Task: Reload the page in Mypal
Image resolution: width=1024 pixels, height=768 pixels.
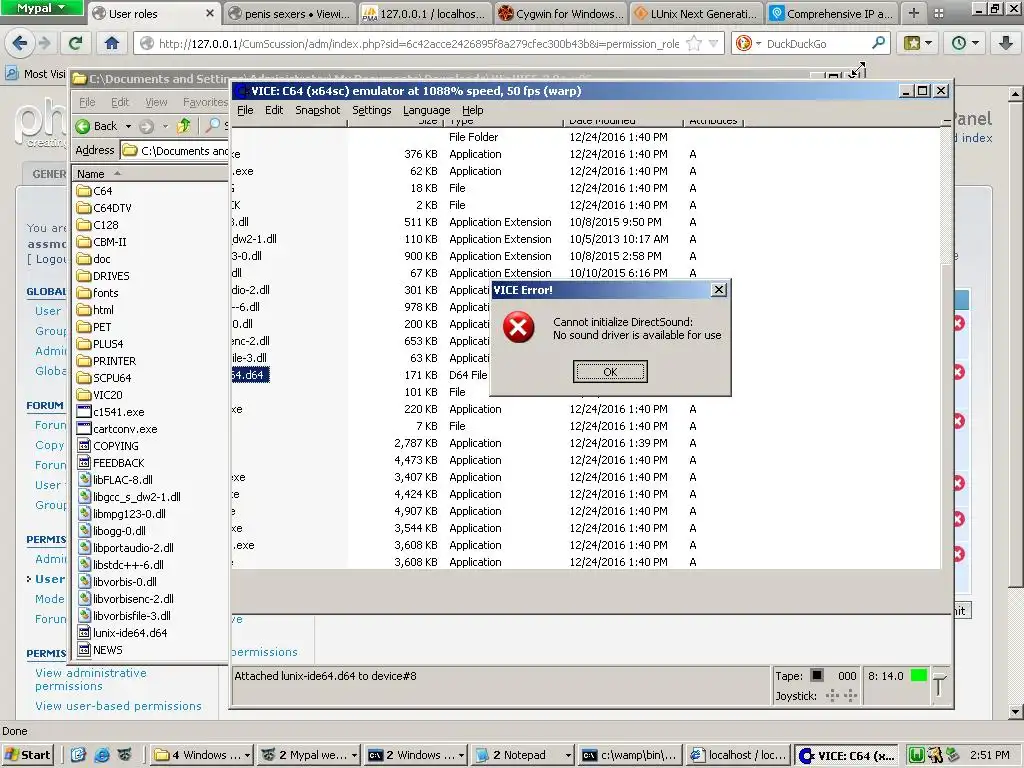Action: 75,43
